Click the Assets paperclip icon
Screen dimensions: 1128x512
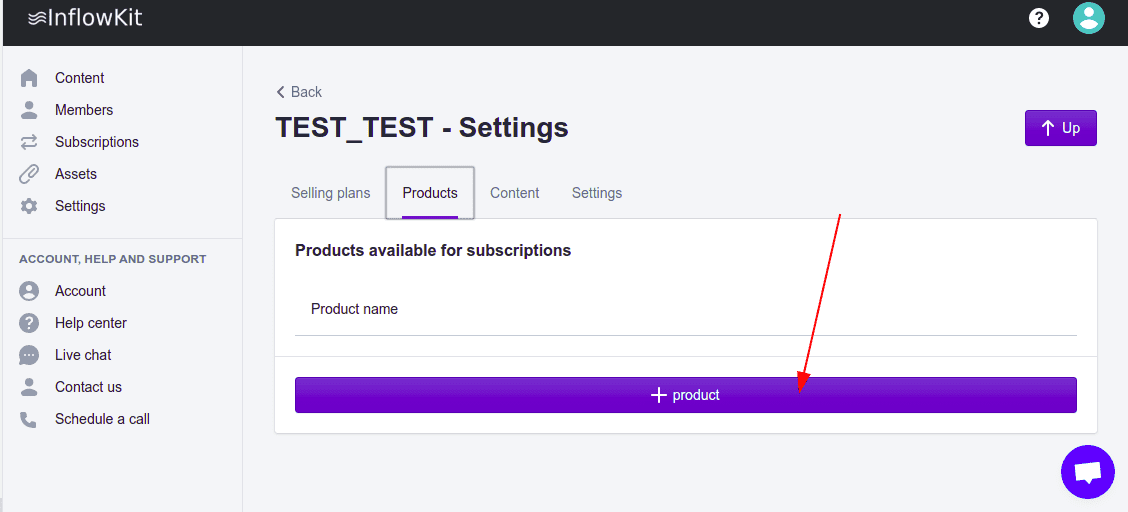point(29,174)
